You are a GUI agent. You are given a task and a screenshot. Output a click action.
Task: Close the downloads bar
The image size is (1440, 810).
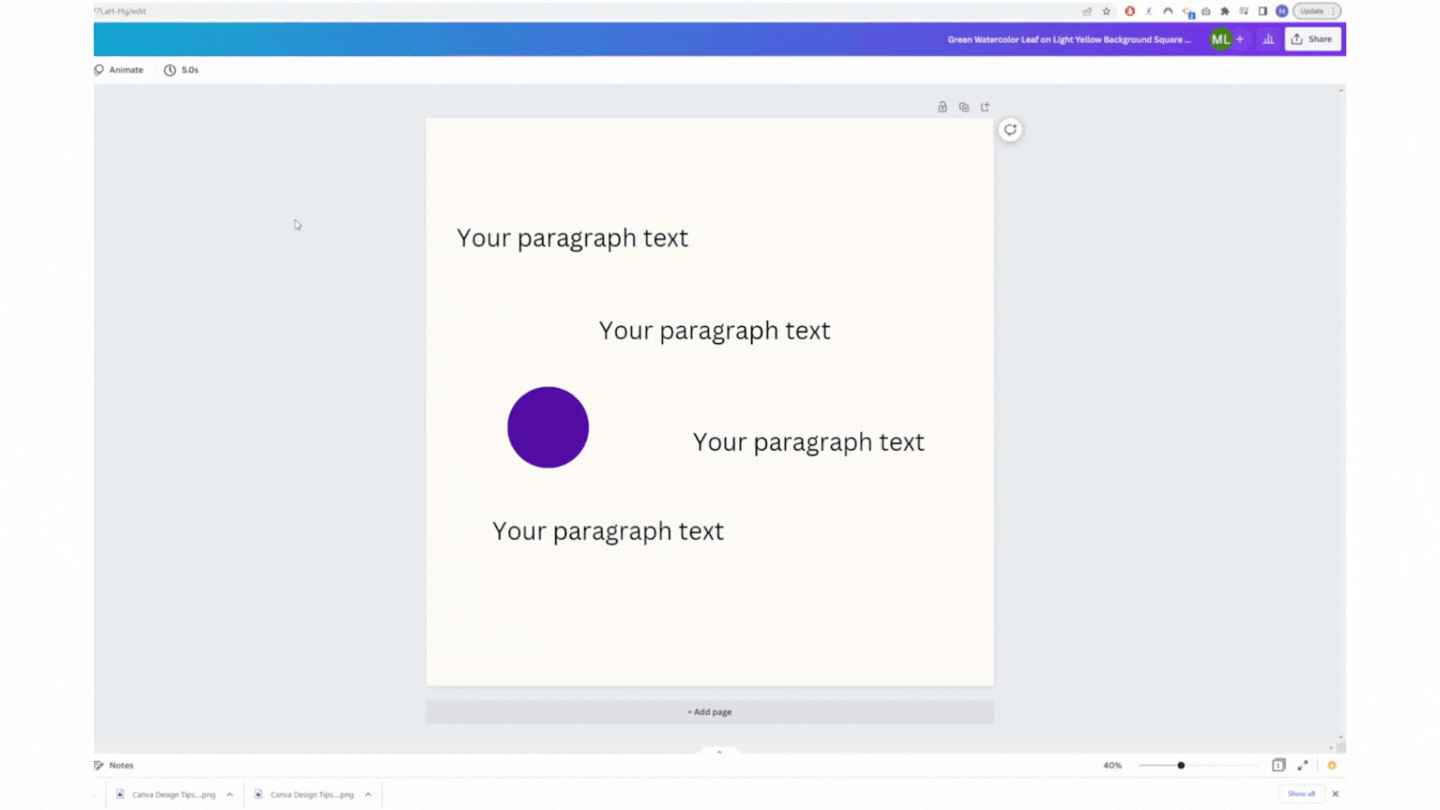click(1335, 794)
